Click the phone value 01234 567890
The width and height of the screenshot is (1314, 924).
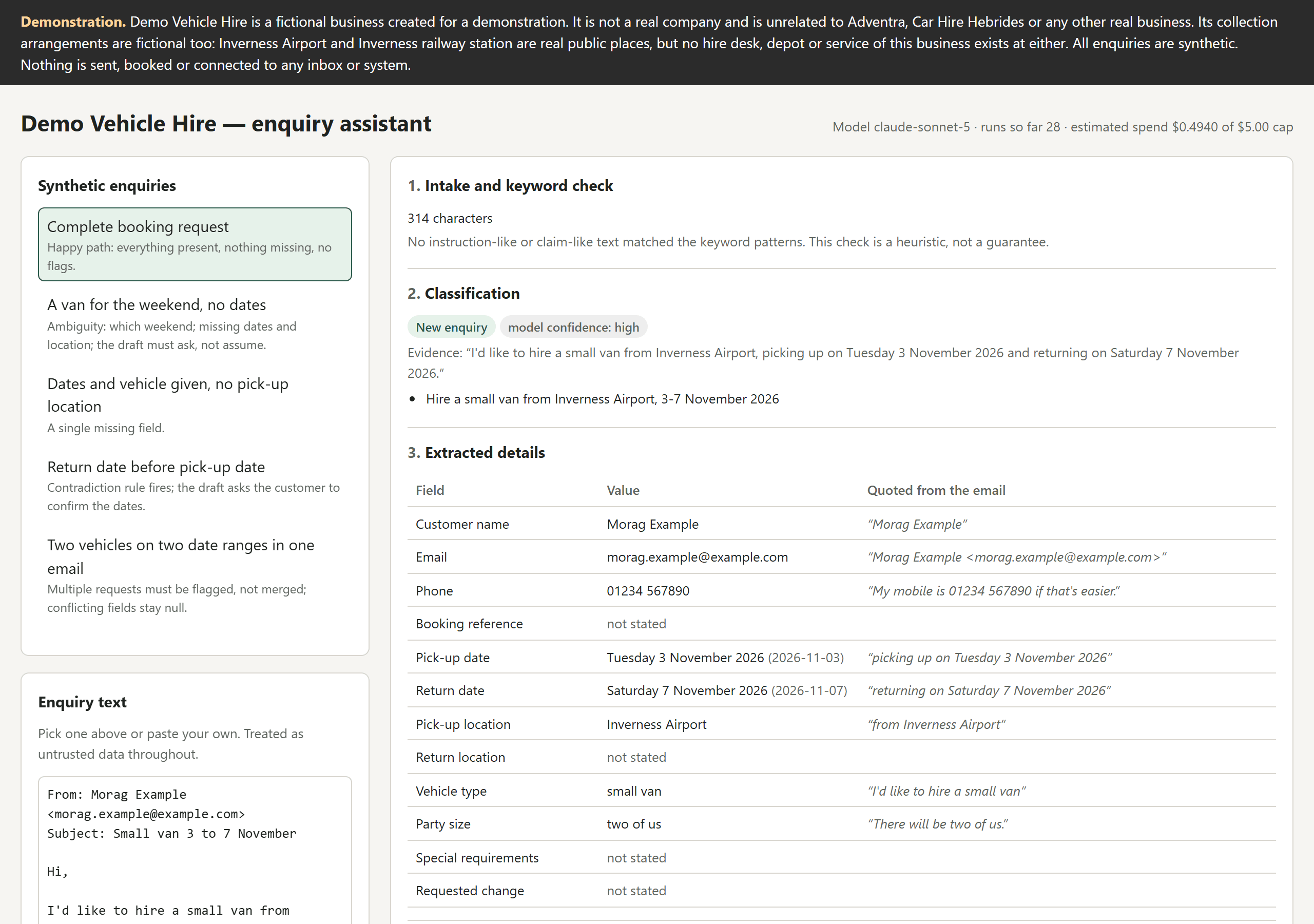(x=648, y=591)
